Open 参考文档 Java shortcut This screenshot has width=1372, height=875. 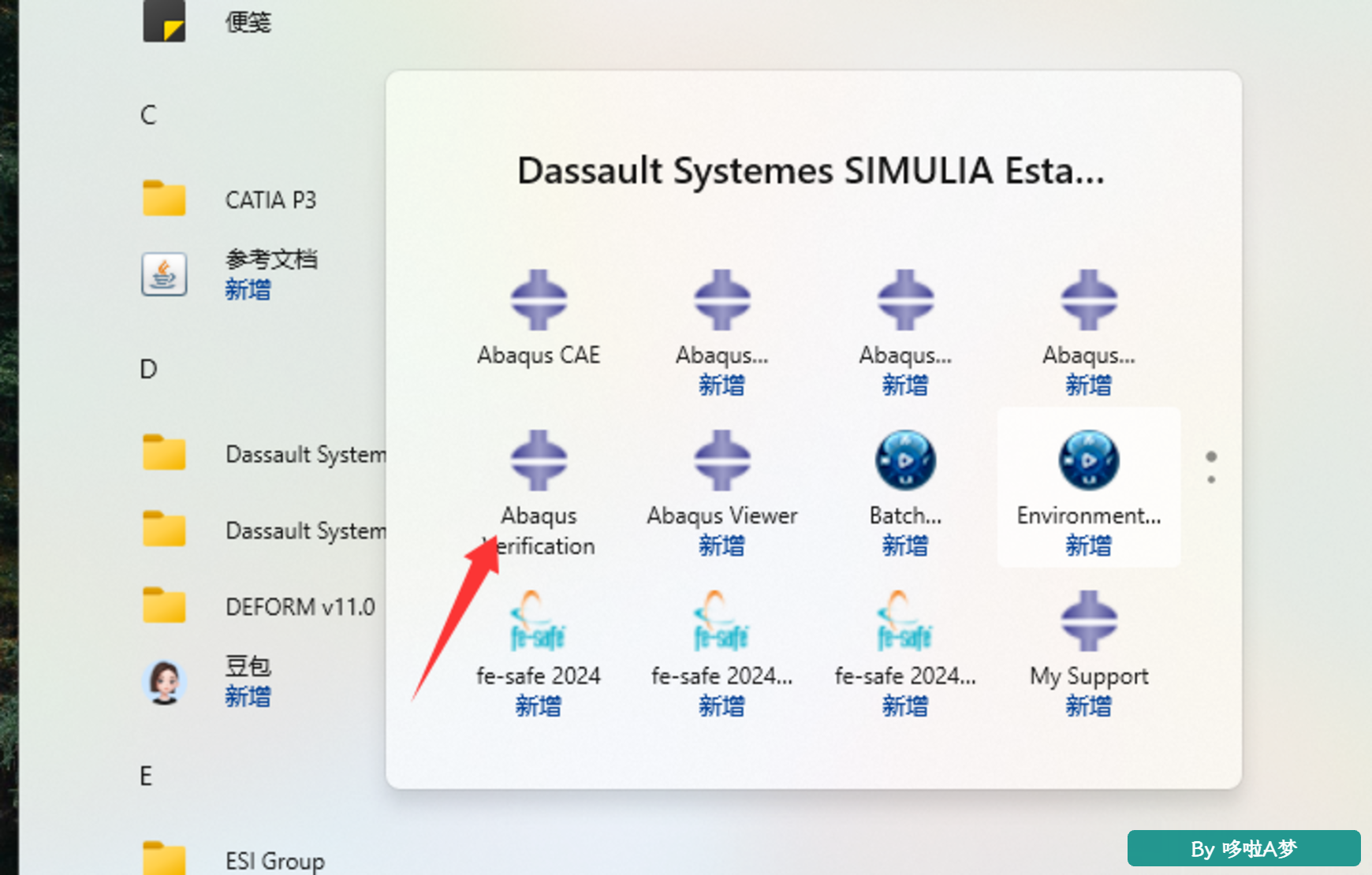coord(229,274)
